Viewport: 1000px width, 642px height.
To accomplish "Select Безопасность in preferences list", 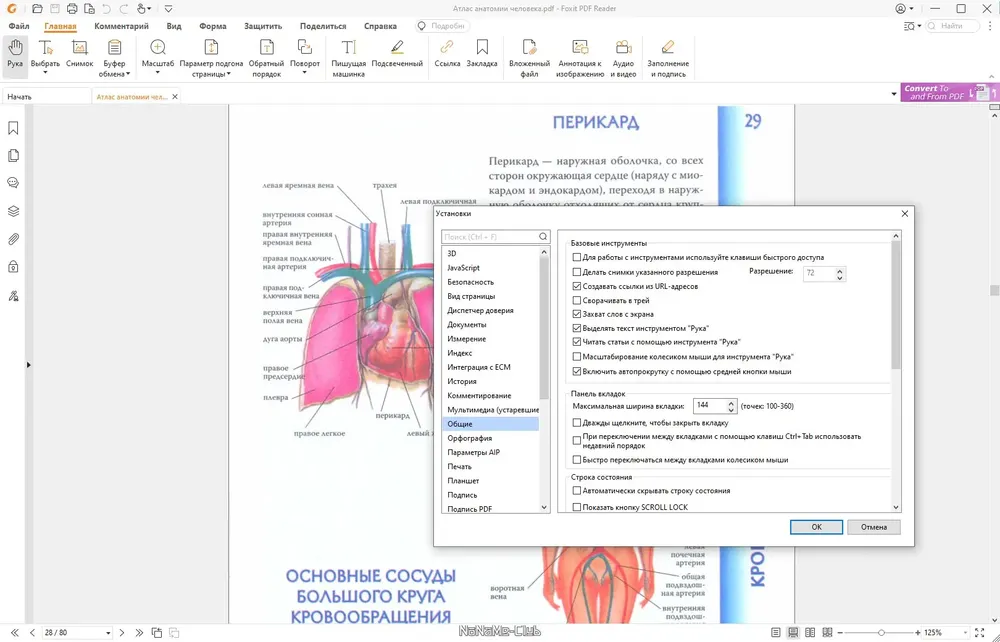I will [471, 282].
